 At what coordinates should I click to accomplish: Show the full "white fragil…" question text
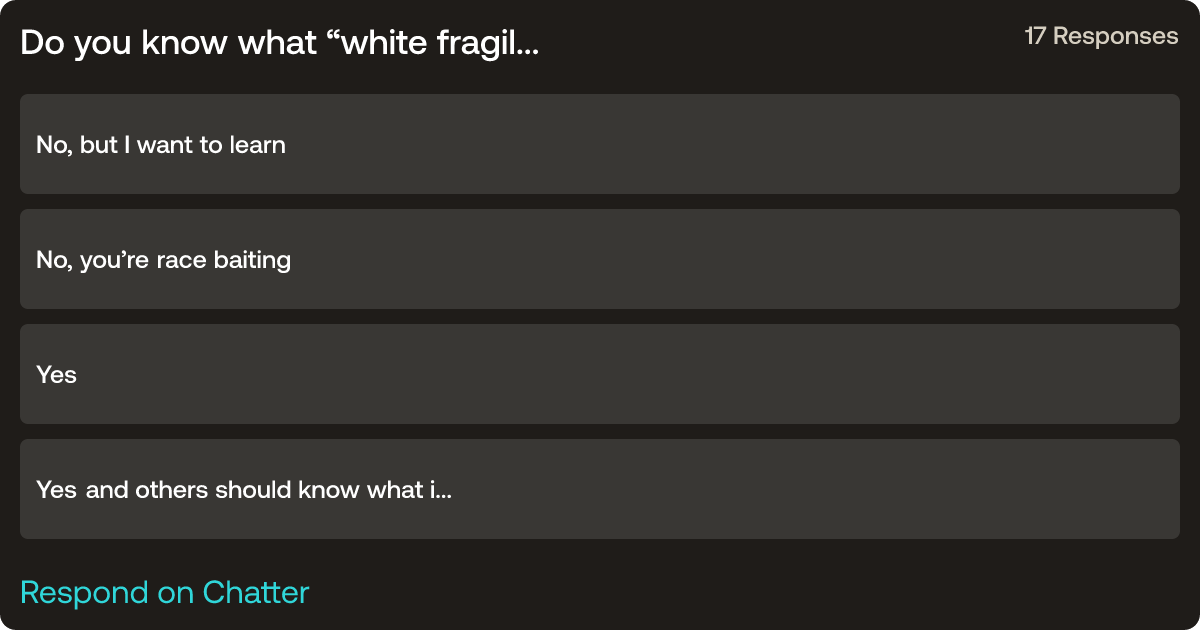click(280, 43)
